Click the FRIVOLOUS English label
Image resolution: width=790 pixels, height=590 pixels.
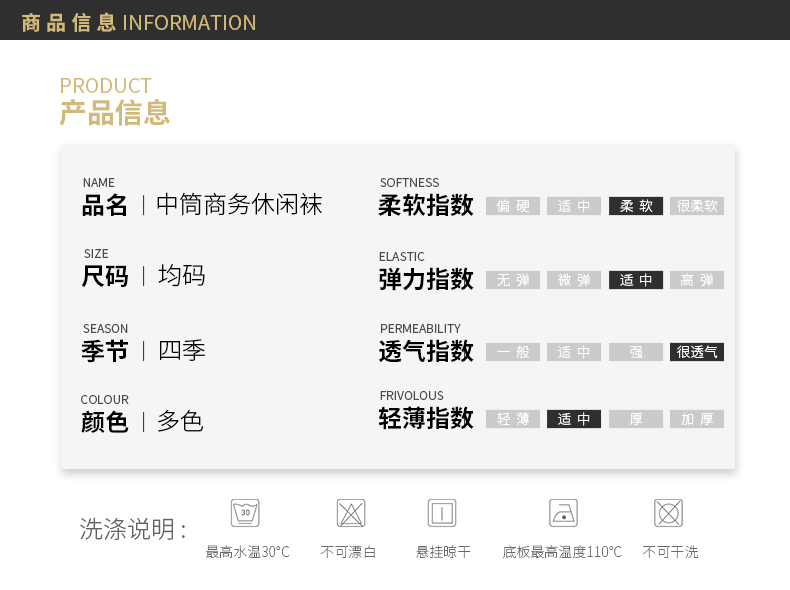[412, 396]
